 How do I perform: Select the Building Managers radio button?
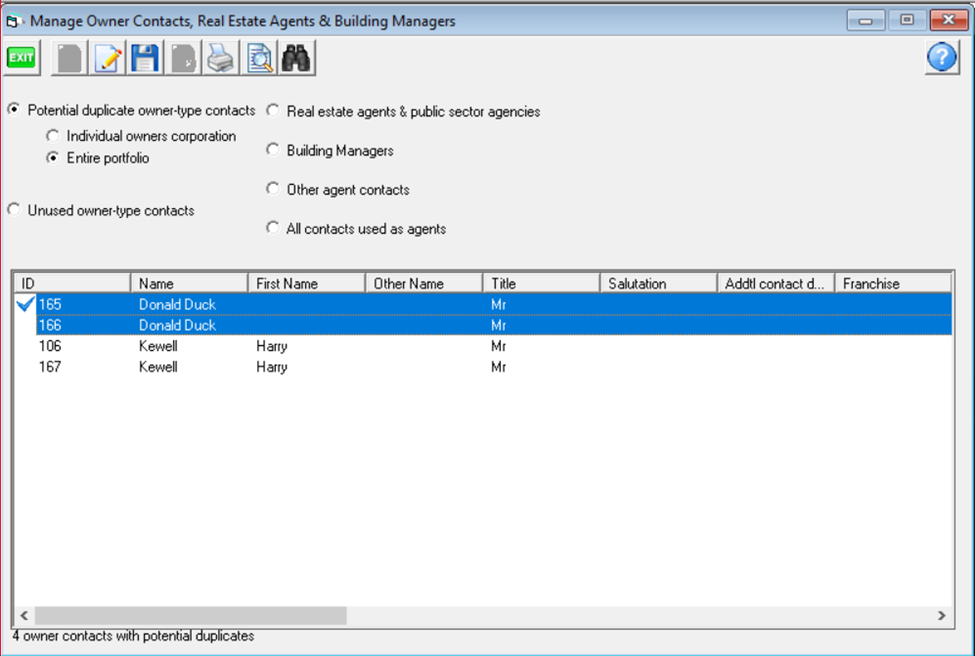(272, 150)
